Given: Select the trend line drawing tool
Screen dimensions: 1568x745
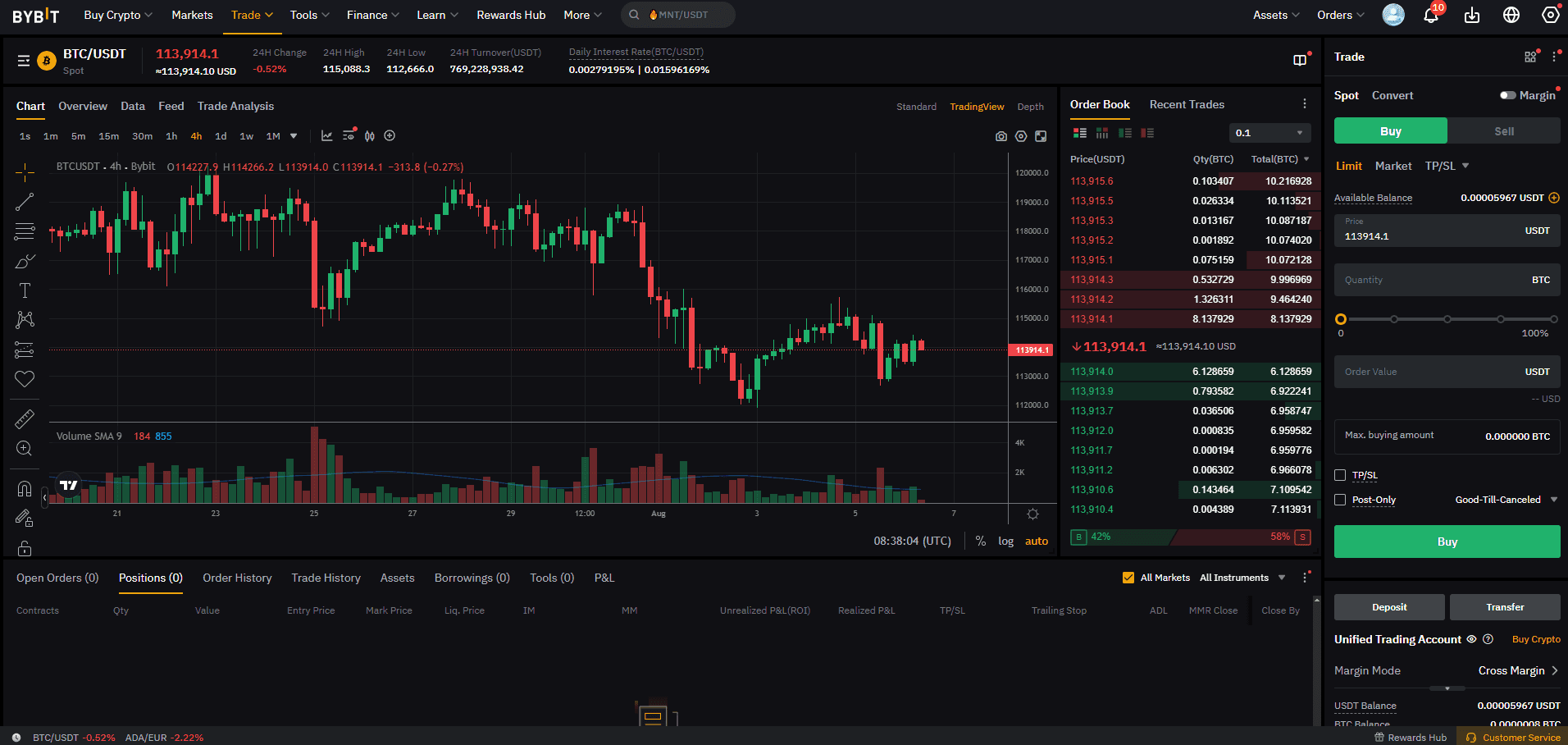Looking at the screenshot, I should tap(25, 202).
